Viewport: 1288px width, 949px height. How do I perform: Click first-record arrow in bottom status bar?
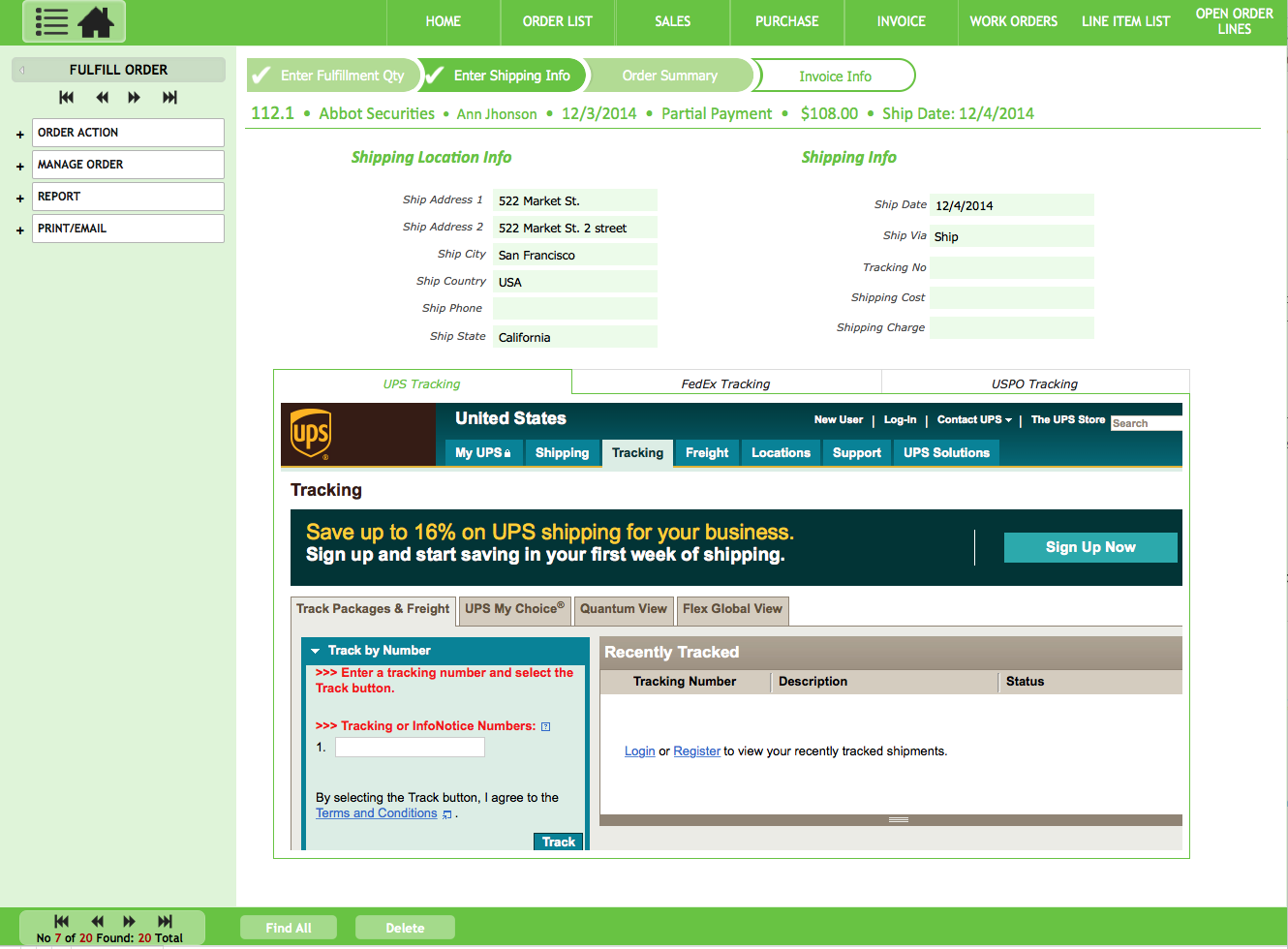(x=61, y=921)
